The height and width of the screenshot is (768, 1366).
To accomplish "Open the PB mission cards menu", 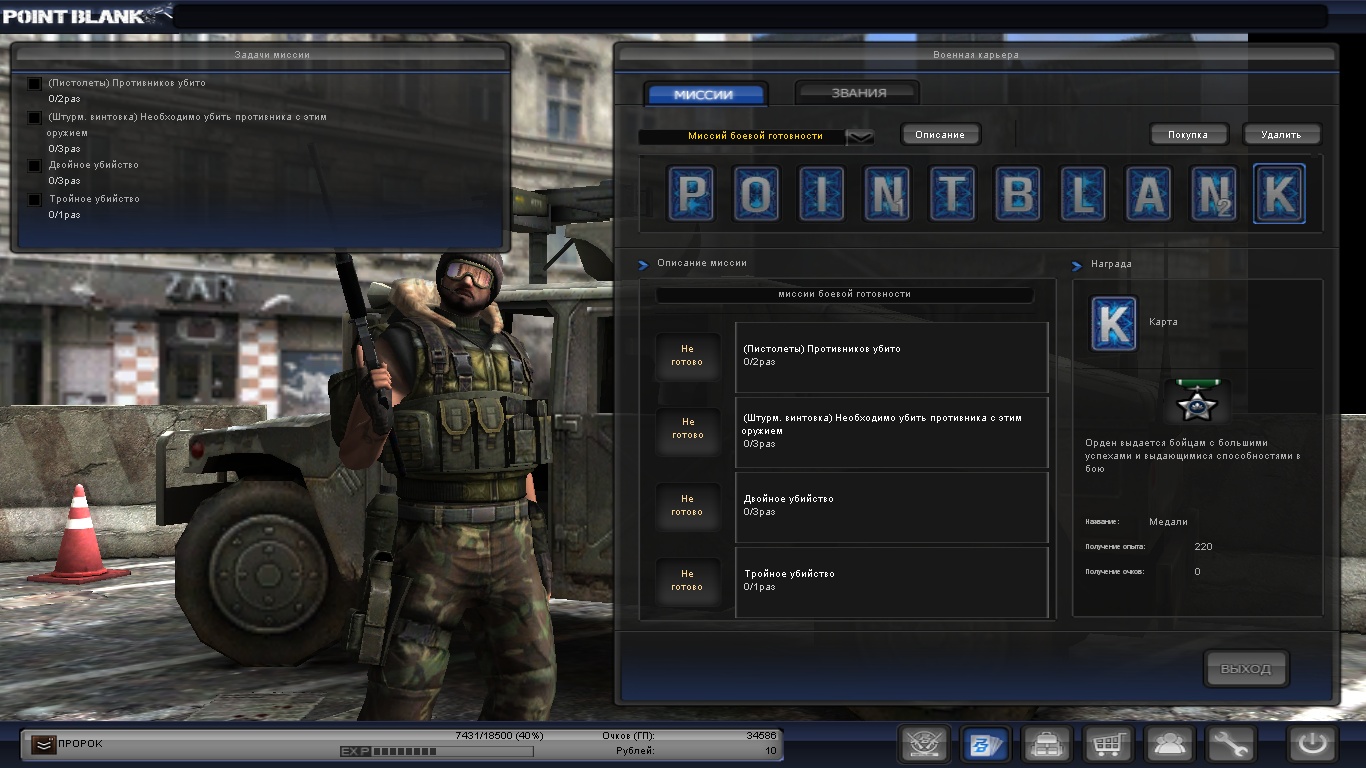I will [x=985, y=744].
